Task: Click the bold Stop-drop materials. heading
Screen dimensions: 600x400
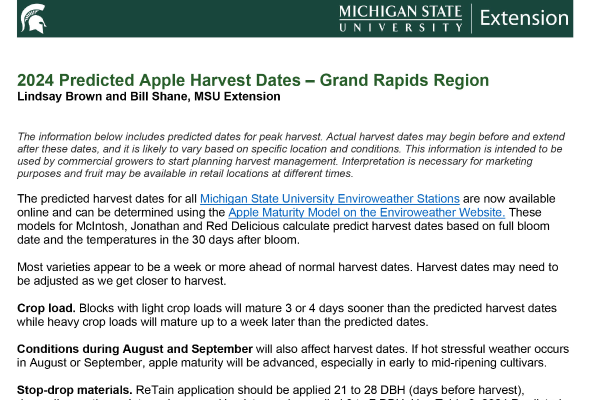Action: (75, 390)
